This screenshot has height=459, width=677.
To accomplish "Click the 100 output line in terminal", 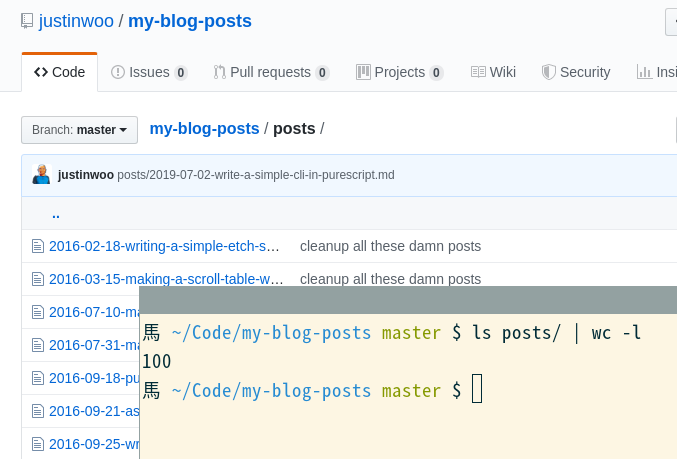I will coord(156,361).
